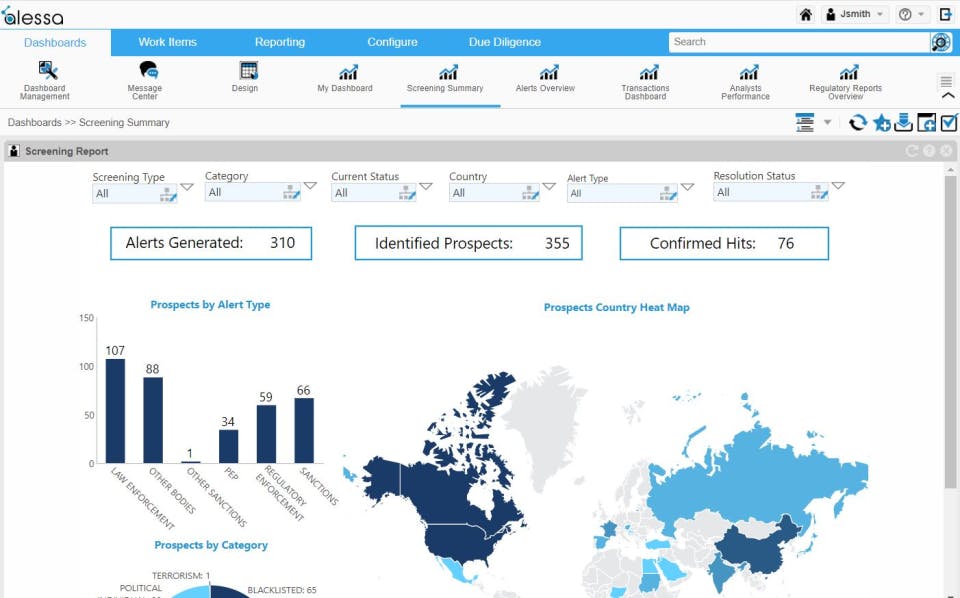960x598 pixels.
Task: Switch to the Work Items tab
Action: [x=167, y=42]
